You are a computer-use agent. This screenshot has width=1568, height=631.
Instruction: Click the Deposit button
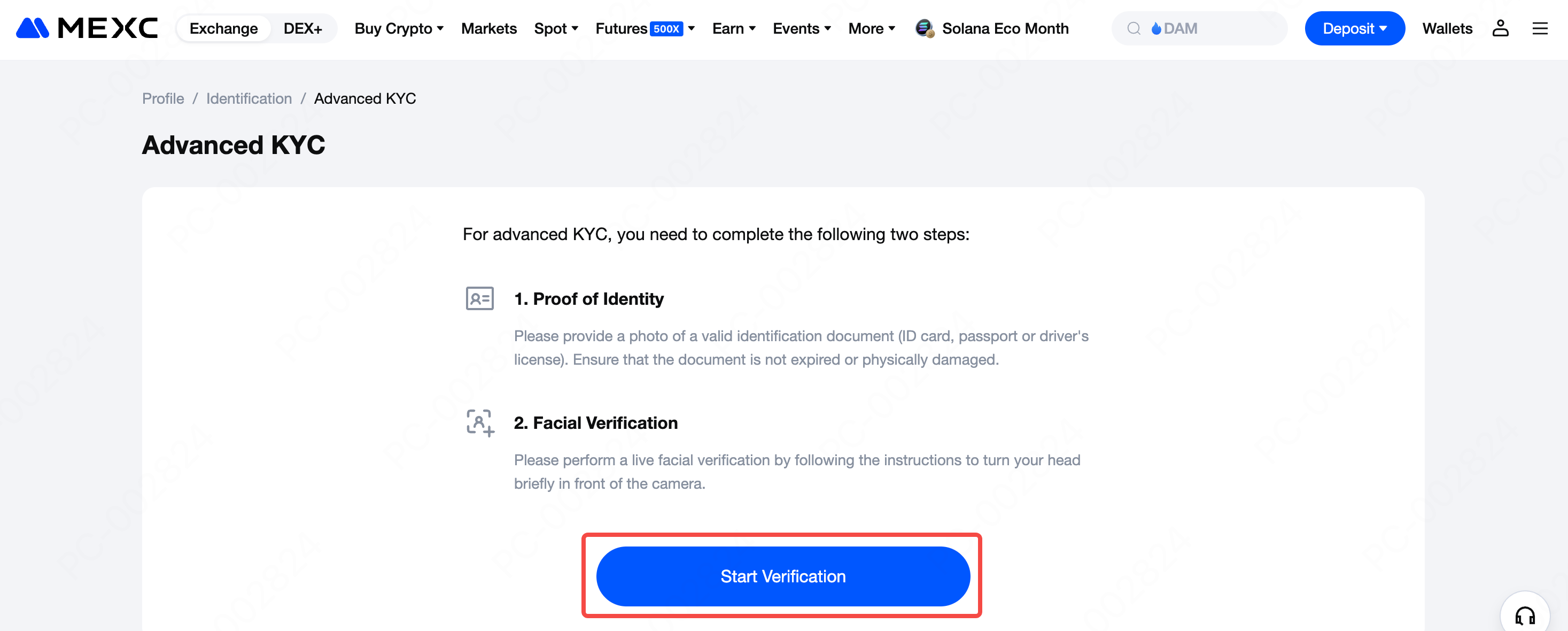coord(1354,29)
